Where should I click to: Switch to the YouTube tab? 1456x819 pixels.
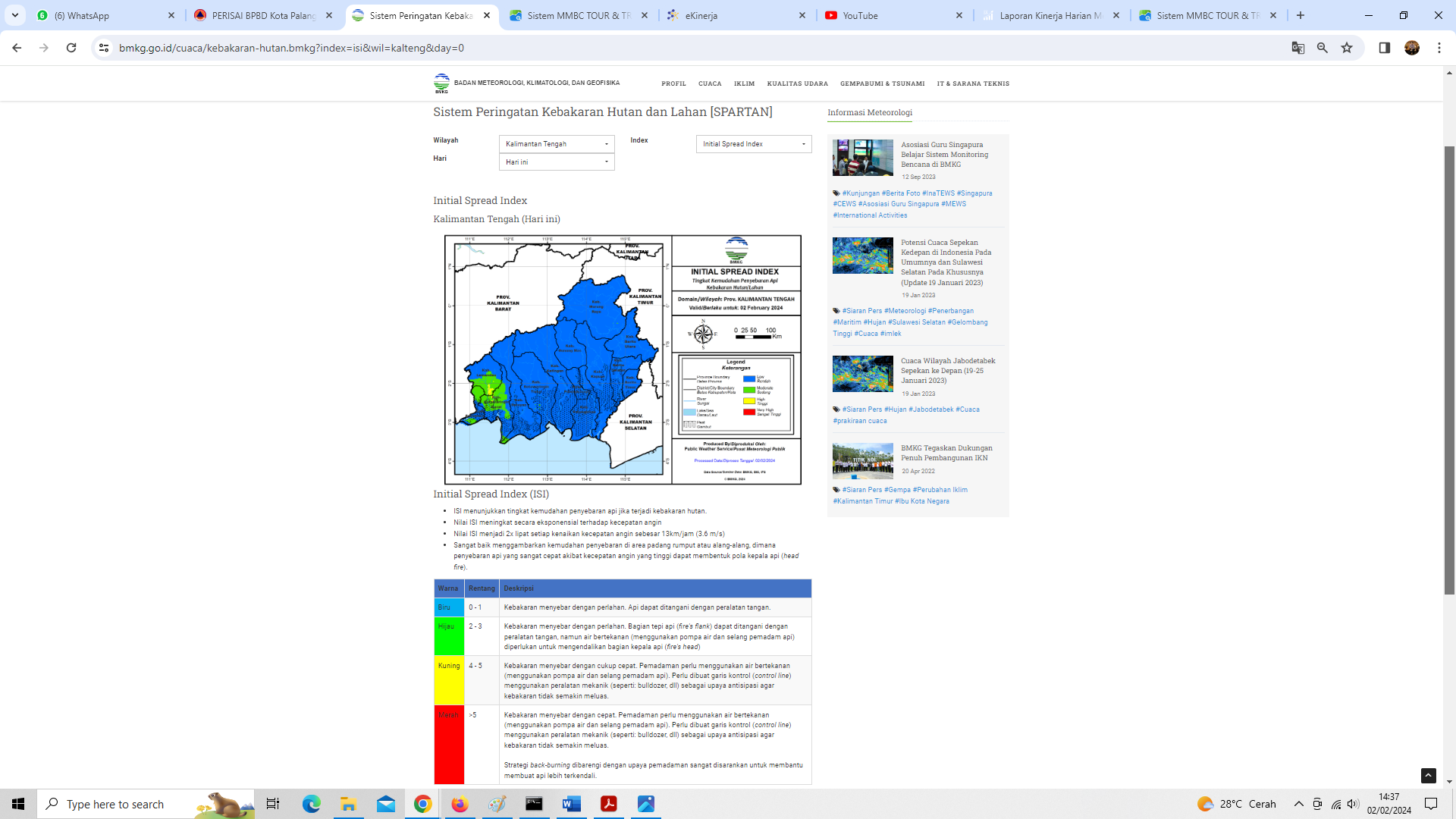893,15
